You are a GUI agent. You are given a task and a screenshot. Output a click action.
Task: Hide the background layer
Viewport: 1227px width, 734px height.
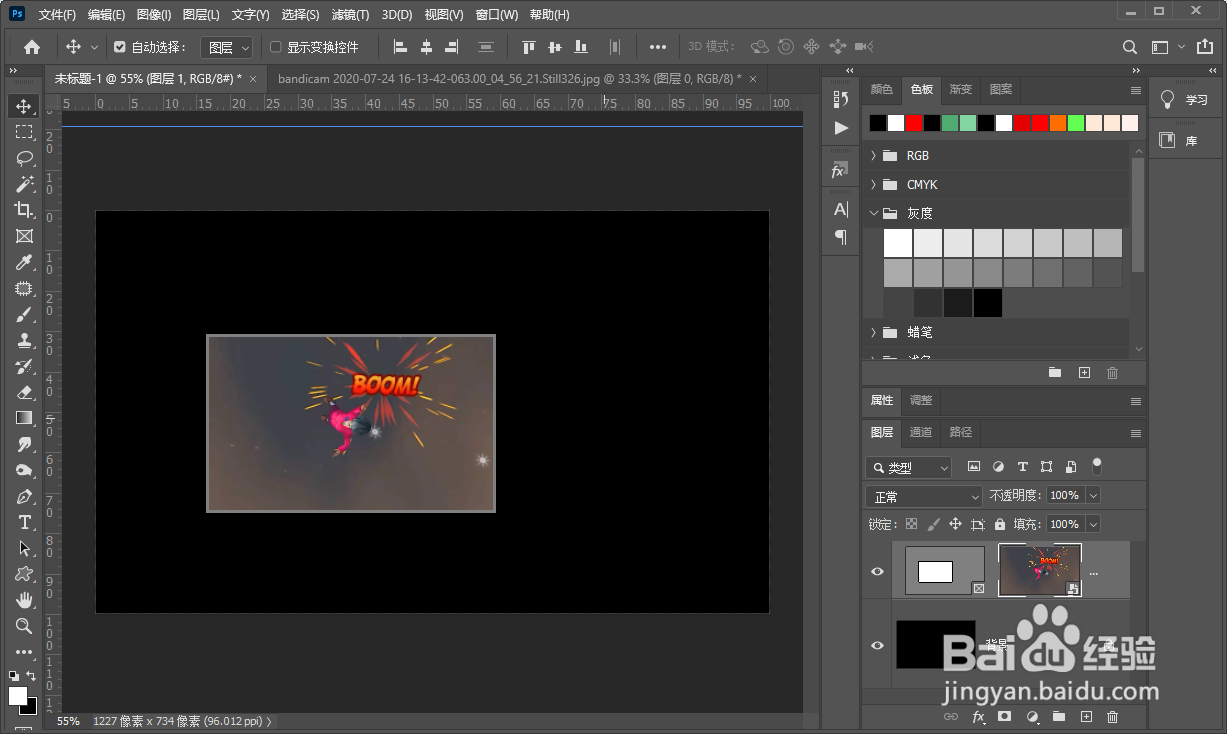pyautogui.click(x=877, y=645)
